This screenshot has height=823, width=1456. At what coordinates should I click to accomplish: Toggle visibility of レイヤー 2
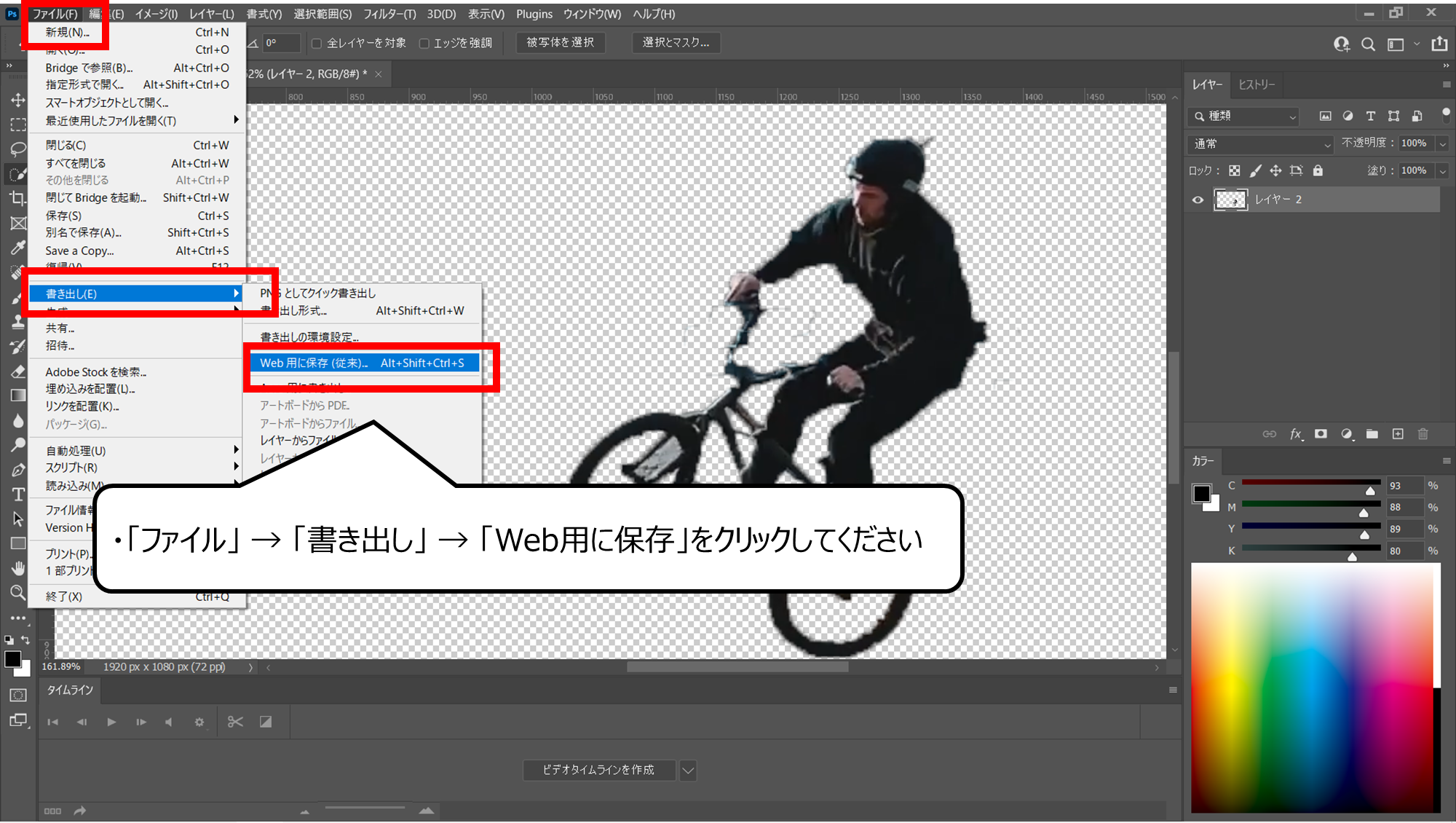coord(1198,200)
